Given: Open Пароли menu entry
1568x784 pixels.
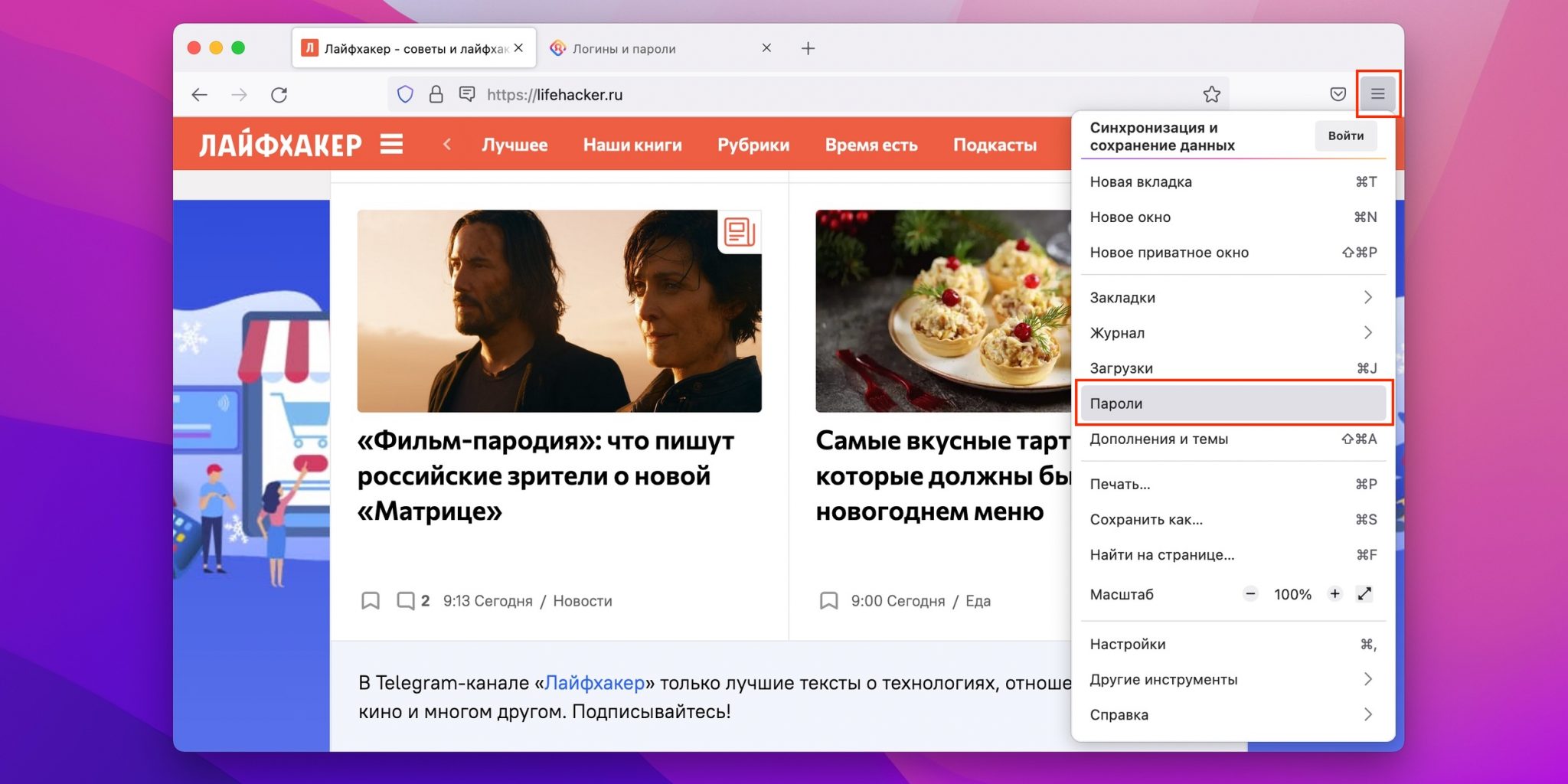Looking at the screenshot, I should pos(1233,403).
